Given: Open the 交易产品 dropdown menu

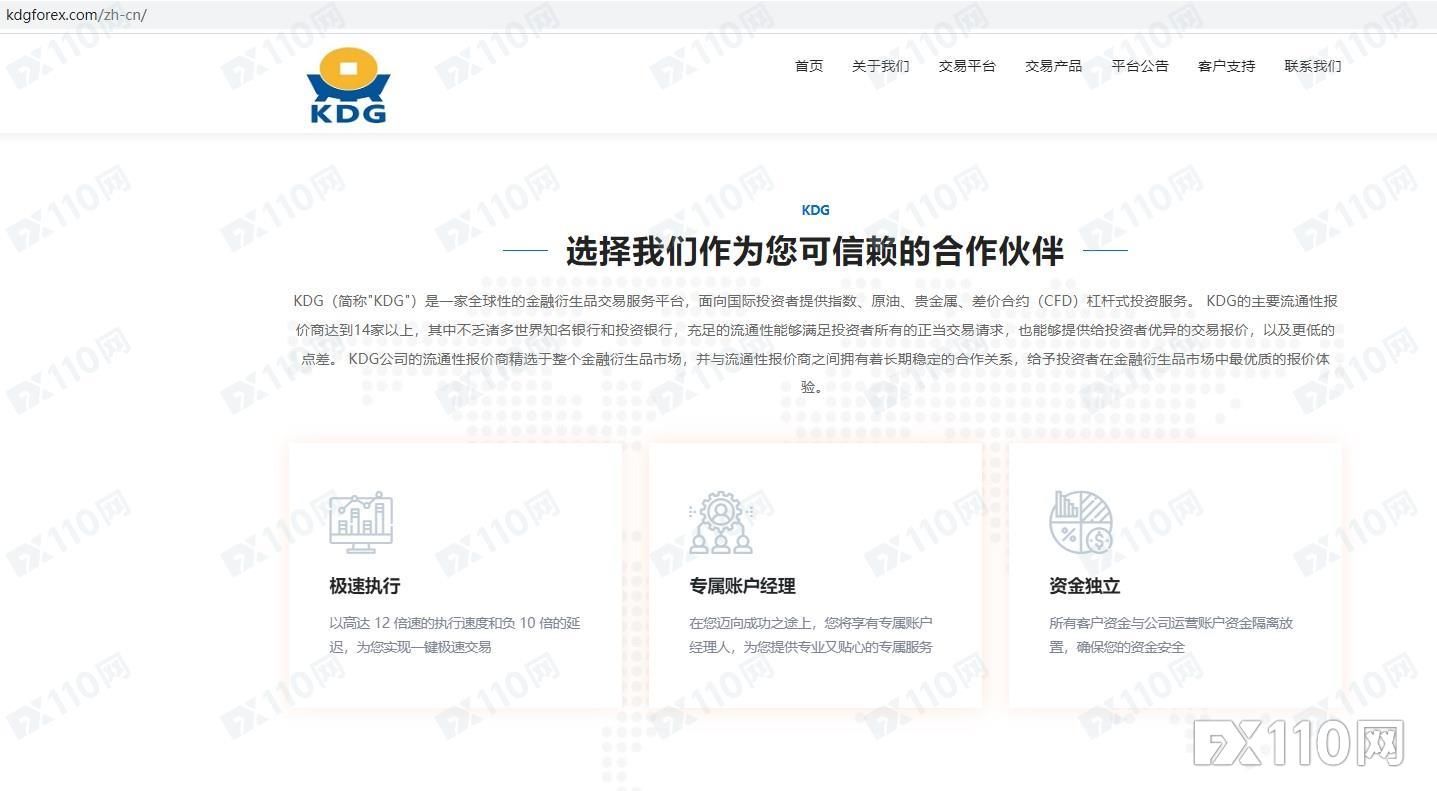Looking at the screenshot, I should pyautogui.click(x=1053, y=66).
